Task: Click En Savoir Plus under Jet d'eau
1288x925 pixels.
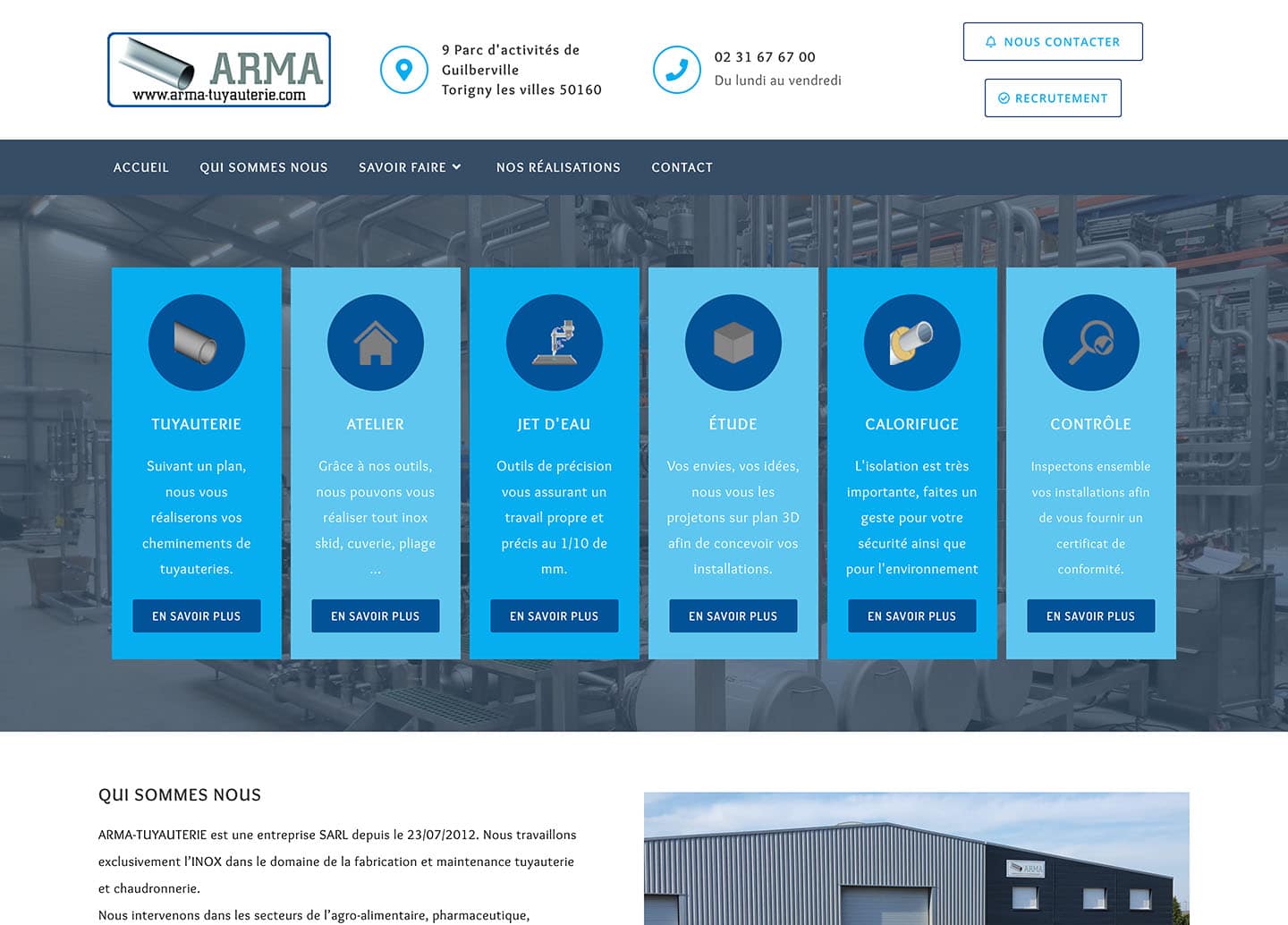Action: pos(555,616)
